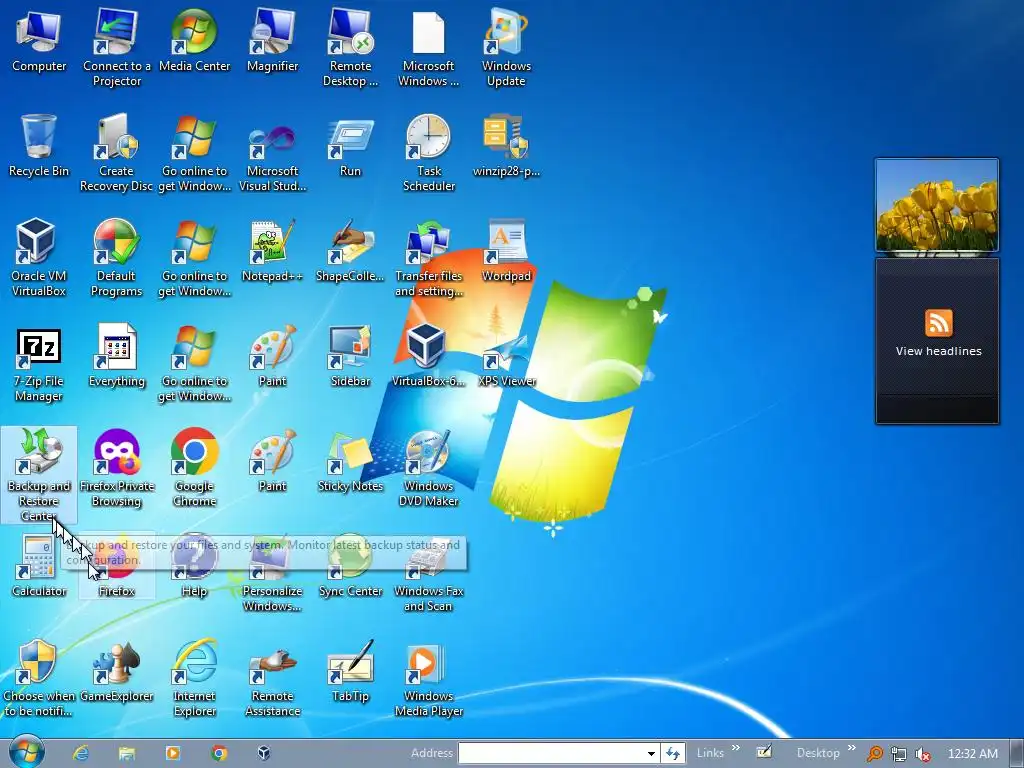Select the Wordpad desktop shortcut
The height and width of the screenshot is (768, 1024).
coord(506,251)
